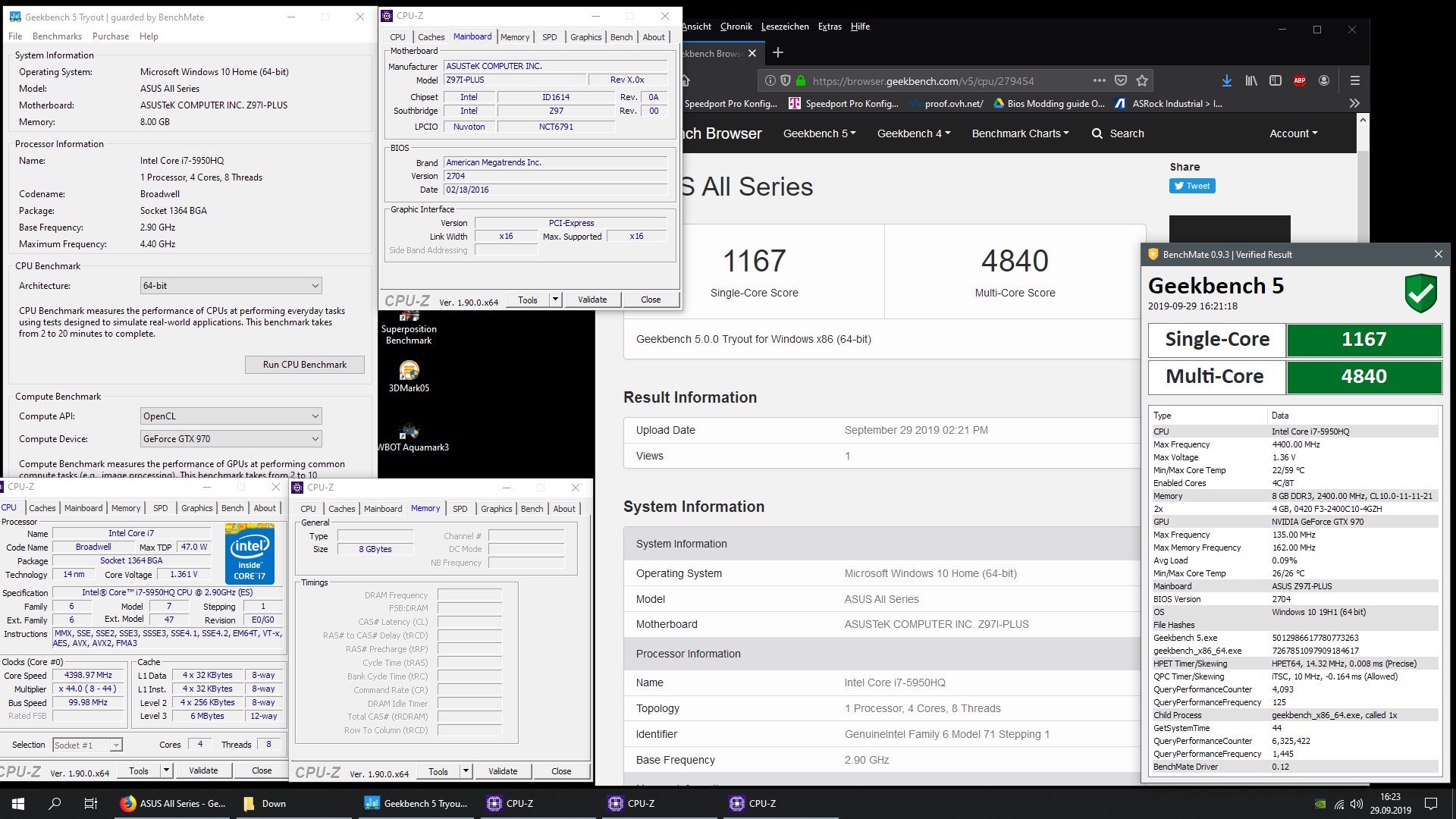
Task: Open Chronik menu in Firefox
Action: (736, 27)
